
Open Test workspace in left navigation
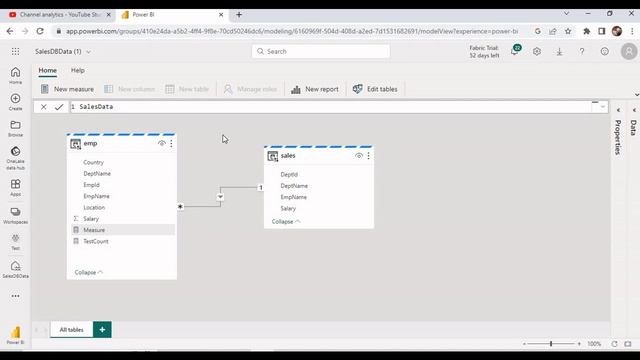pyautogui.click(x=16, y=242)
